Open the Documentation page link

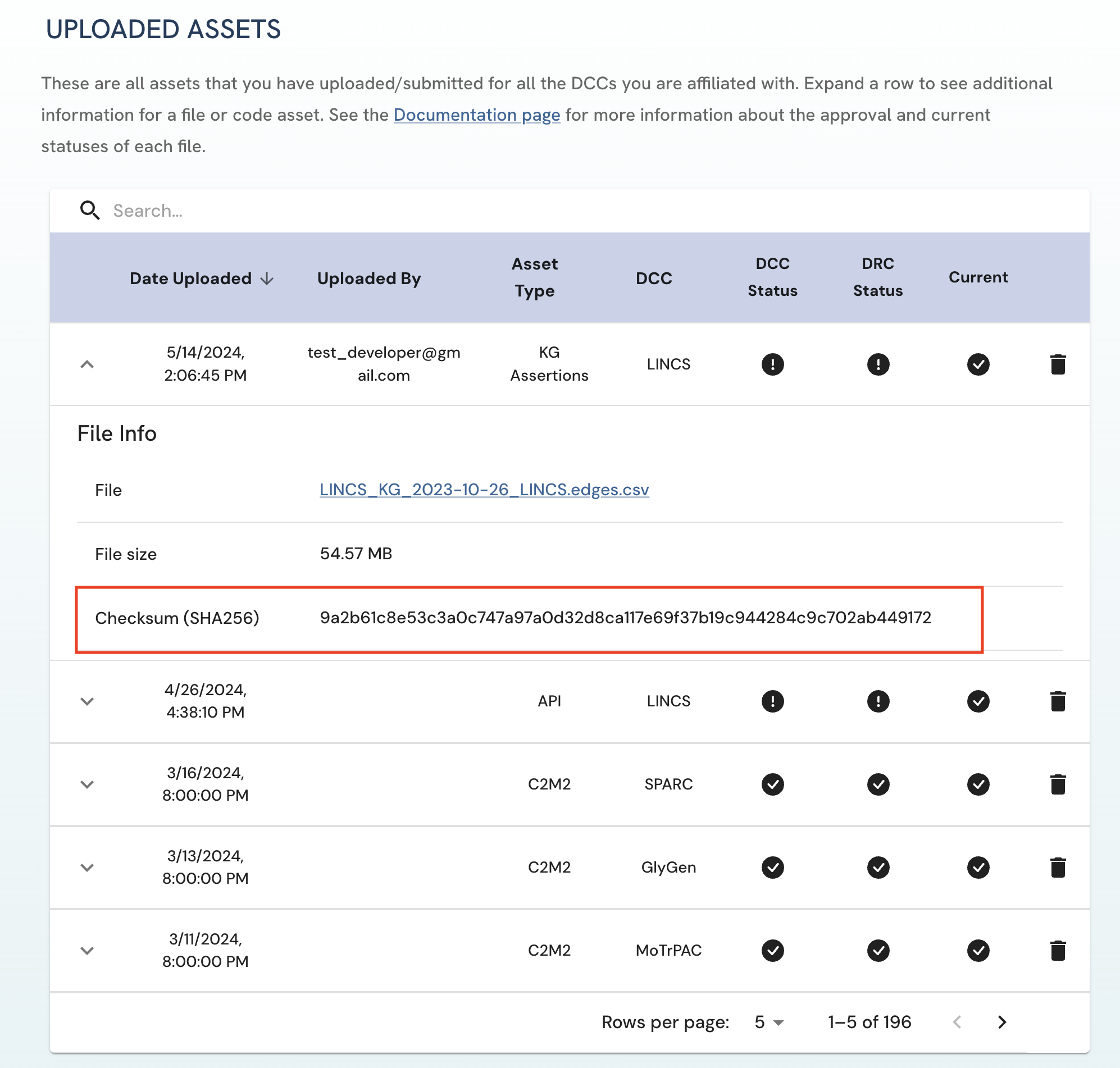(476, 115)
